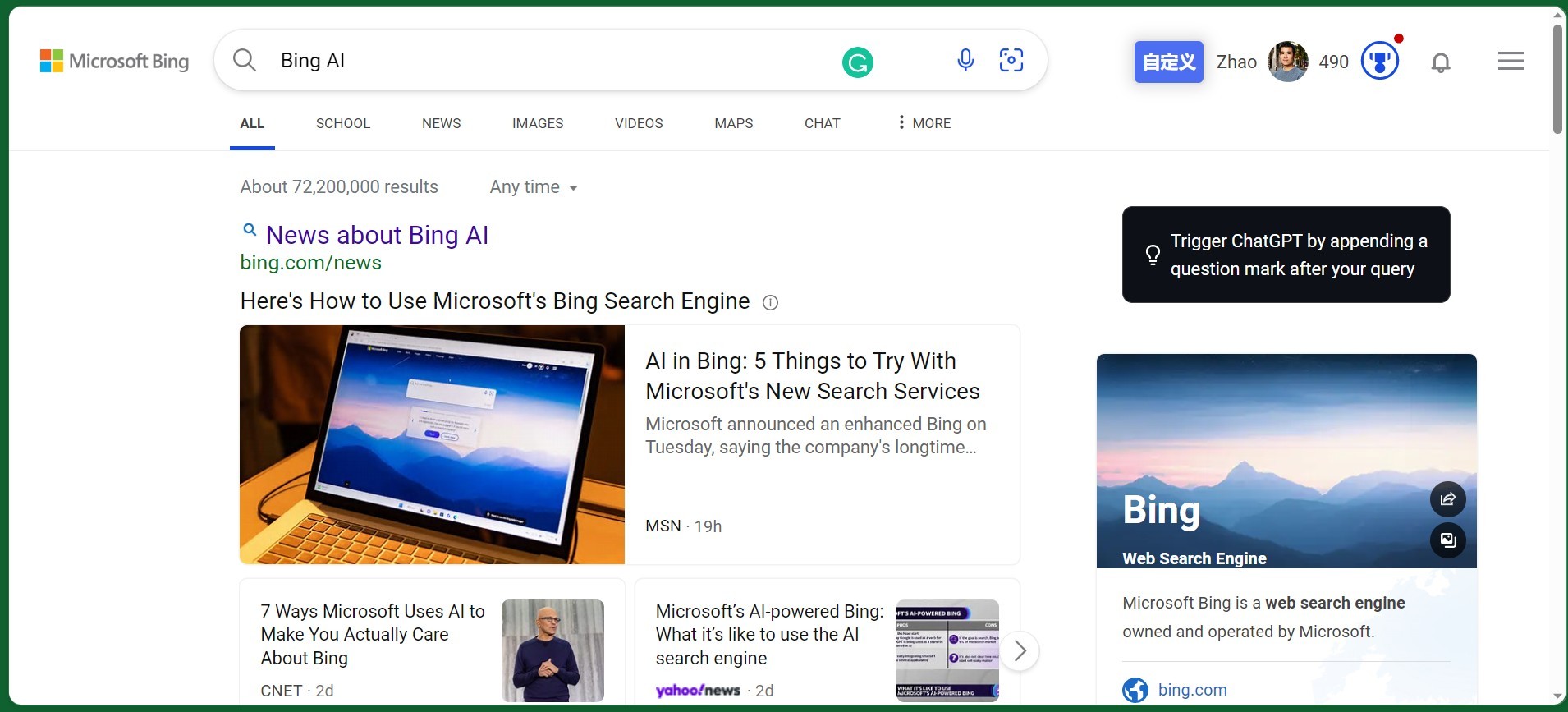Click Here's How to Use Microsoft's Bing headline
Screen dimensions: 1568x712
495,301
